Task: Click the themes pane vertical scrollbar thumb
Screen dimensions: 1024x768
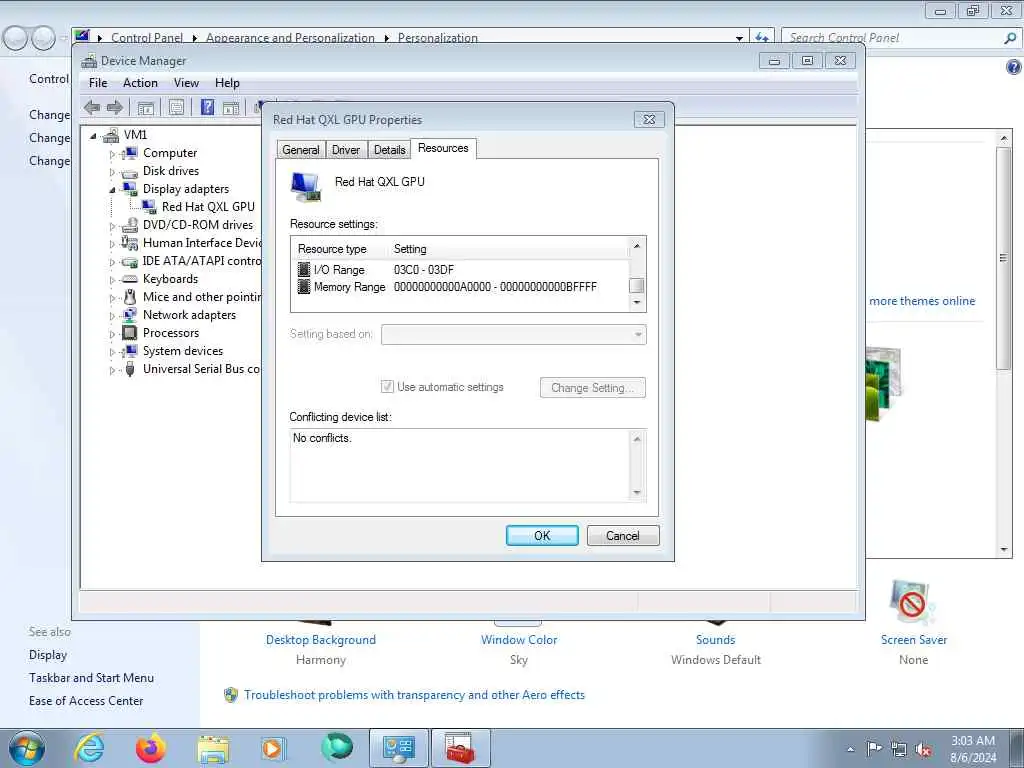Action: (x=1003, y=259)
